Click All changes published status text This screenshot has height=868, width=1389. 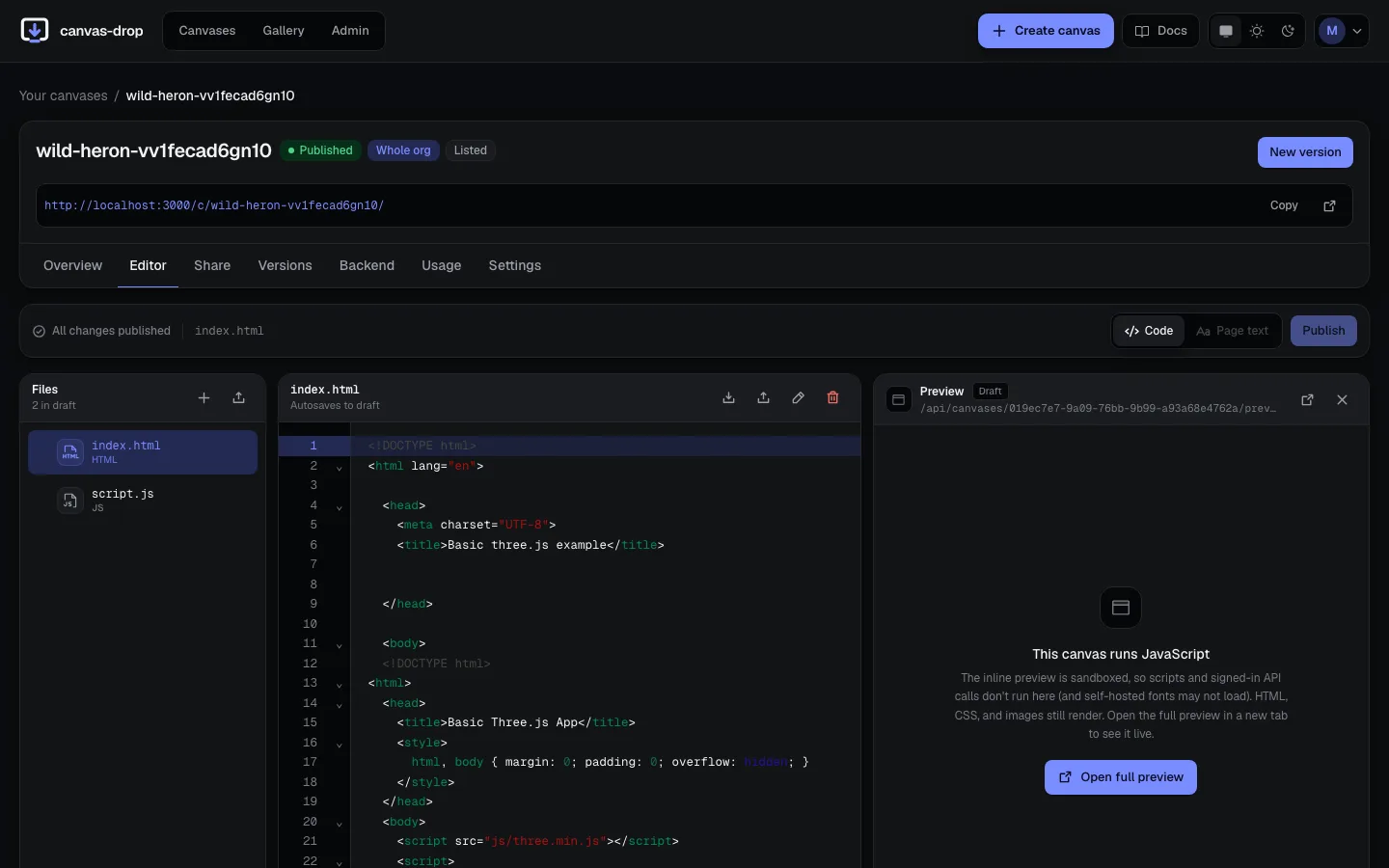click(x=111, y=331)
